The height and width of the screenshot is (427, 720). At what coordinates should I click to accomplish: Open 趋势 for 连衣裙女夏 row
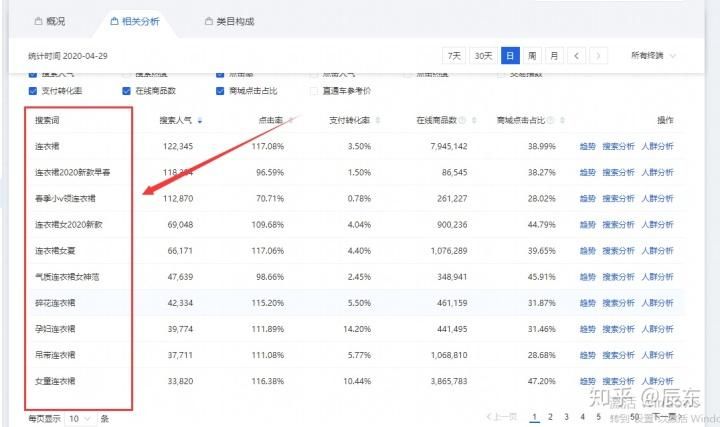(x=587, y=251)
